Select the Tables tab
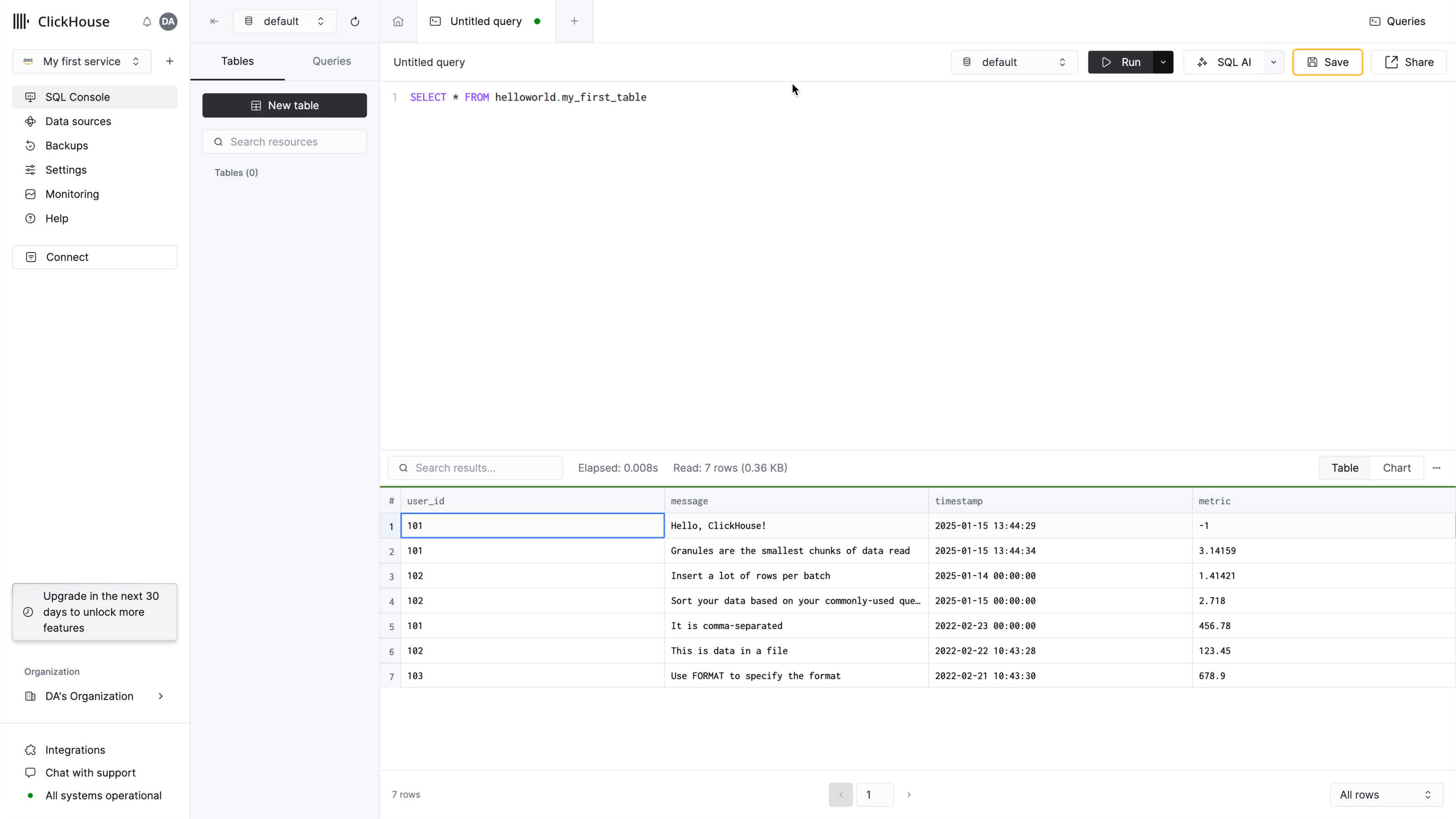Viewport: 1456px width, 819px height. [x=237, y=61]
